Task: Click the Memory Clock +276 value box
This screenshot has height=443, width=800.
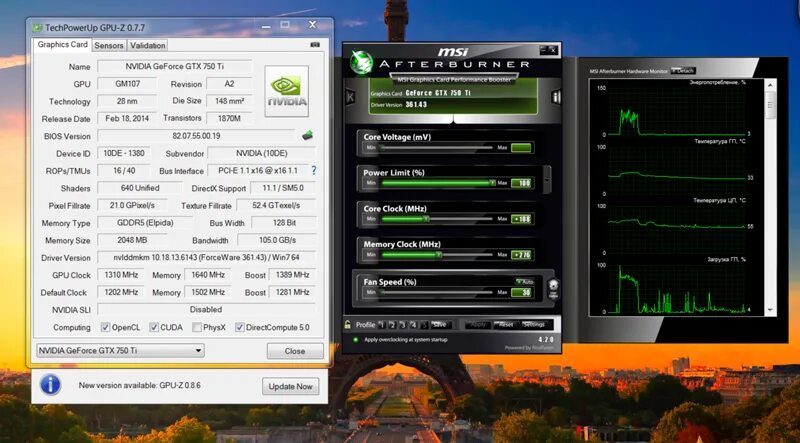Action: pyautogui.click(x=521, y=255)
